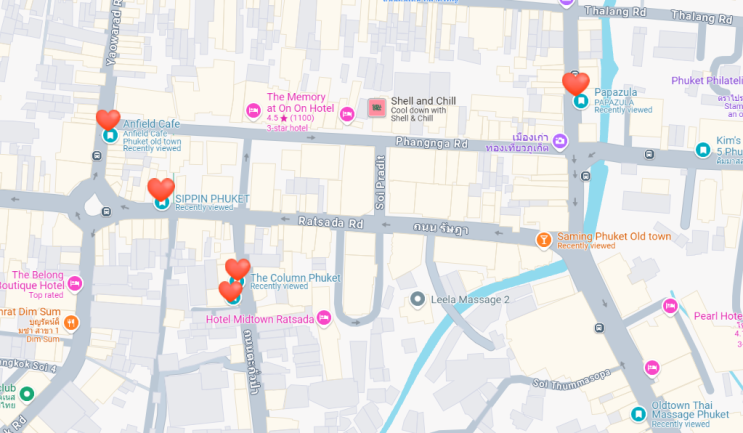Select the Pearl Hotel label
Viewport: 743px width, 433px height.
click(718, 316)
